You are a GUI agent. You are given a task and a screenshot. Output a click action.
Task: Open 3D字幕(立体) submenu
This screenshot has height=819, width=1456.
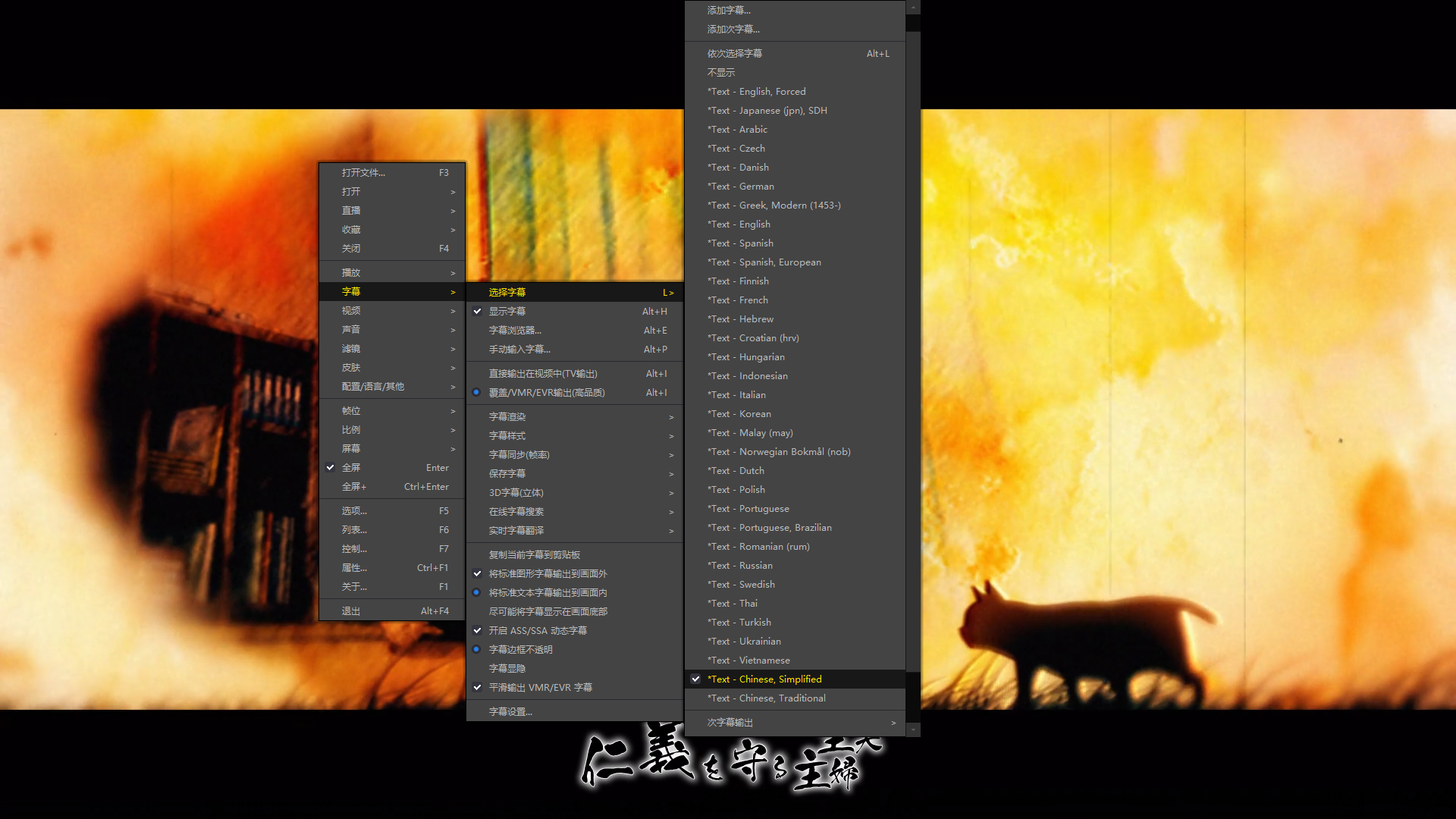574,493
